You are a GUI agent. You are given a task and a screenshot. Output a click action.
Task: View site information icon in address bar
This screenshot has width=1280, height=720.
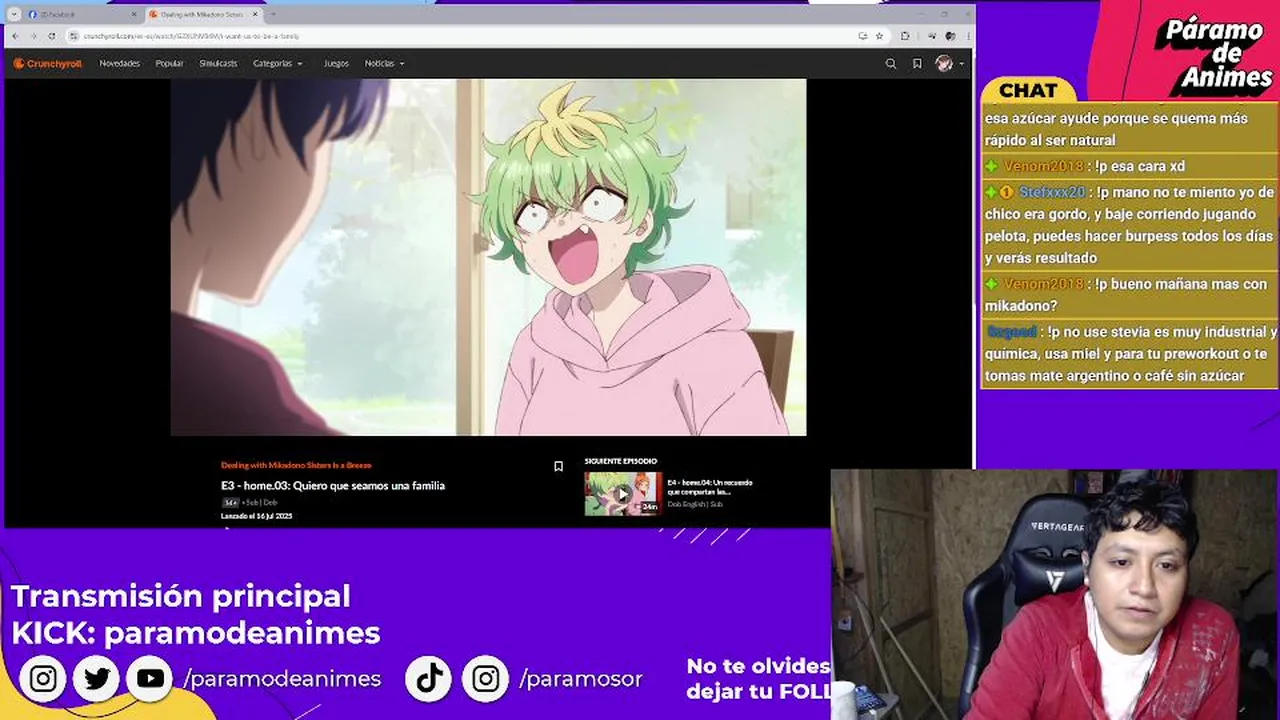pyautogui.click(x=73, y=36)
